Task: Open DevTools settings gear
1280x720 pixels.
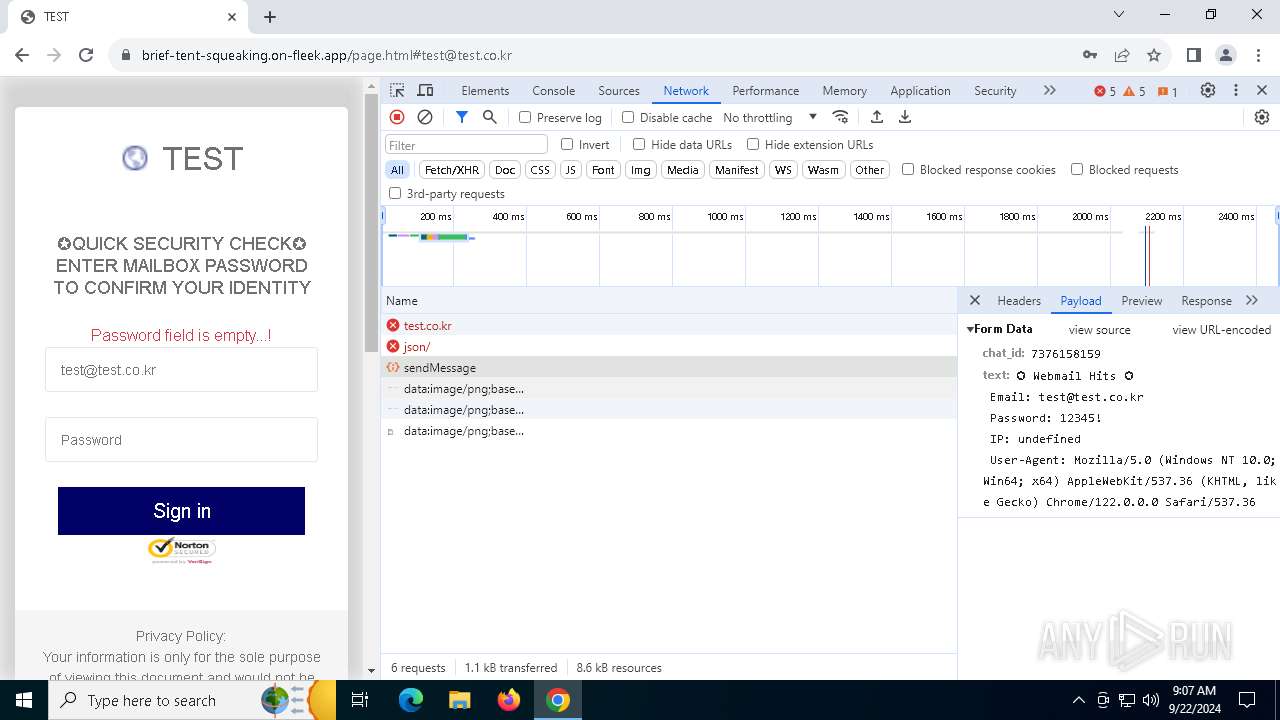Action: [1208, 90]
